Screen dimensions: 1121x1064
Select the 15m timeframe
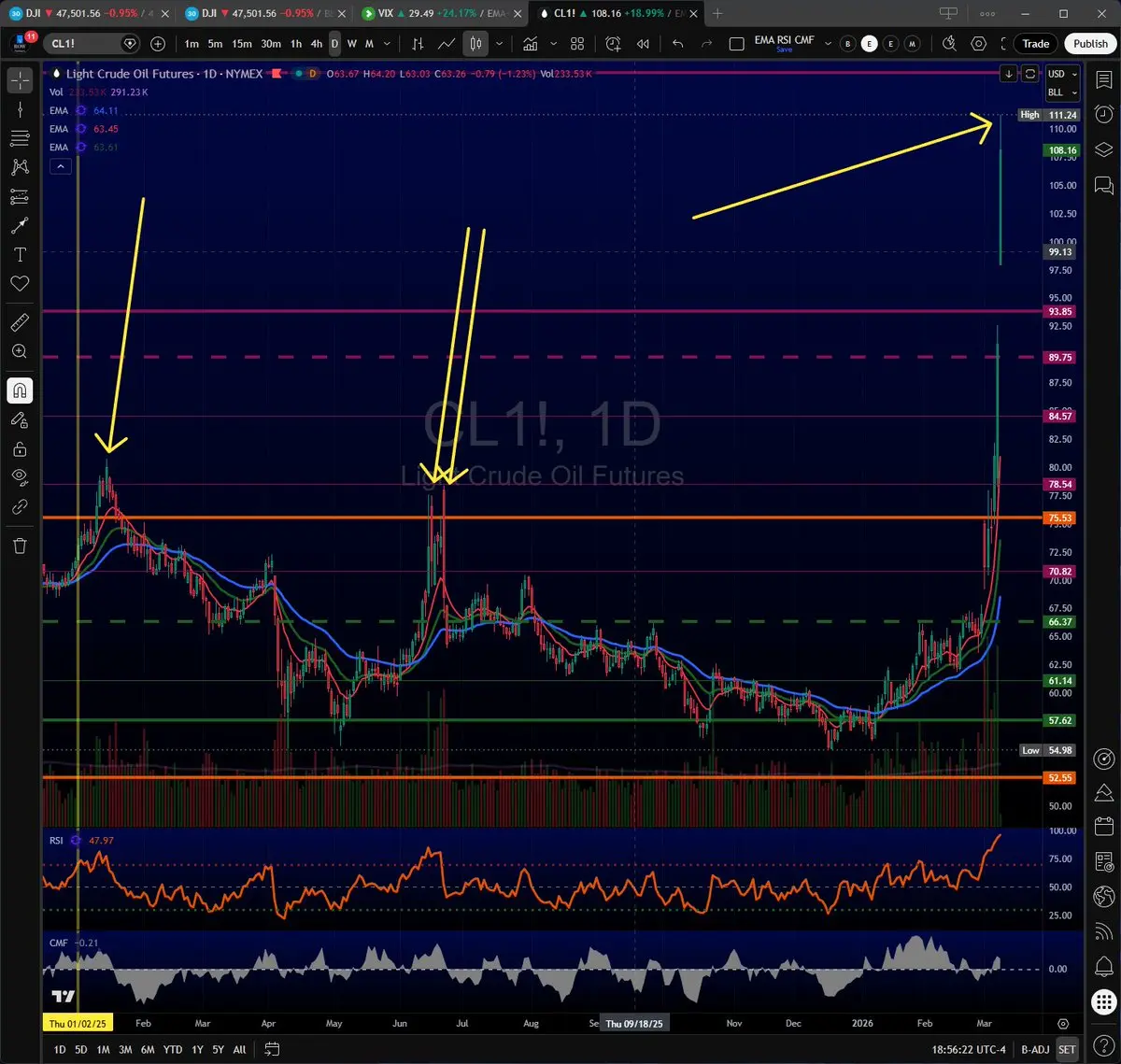(242, 44)
